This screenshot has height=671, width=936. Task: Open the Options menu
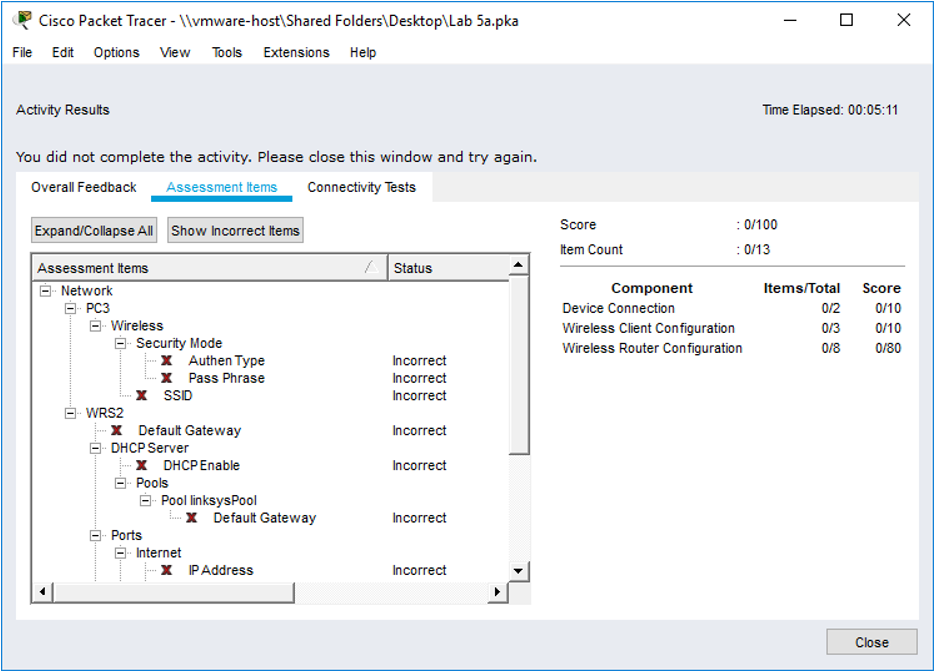pyautogui.click(x=116, y=53)
